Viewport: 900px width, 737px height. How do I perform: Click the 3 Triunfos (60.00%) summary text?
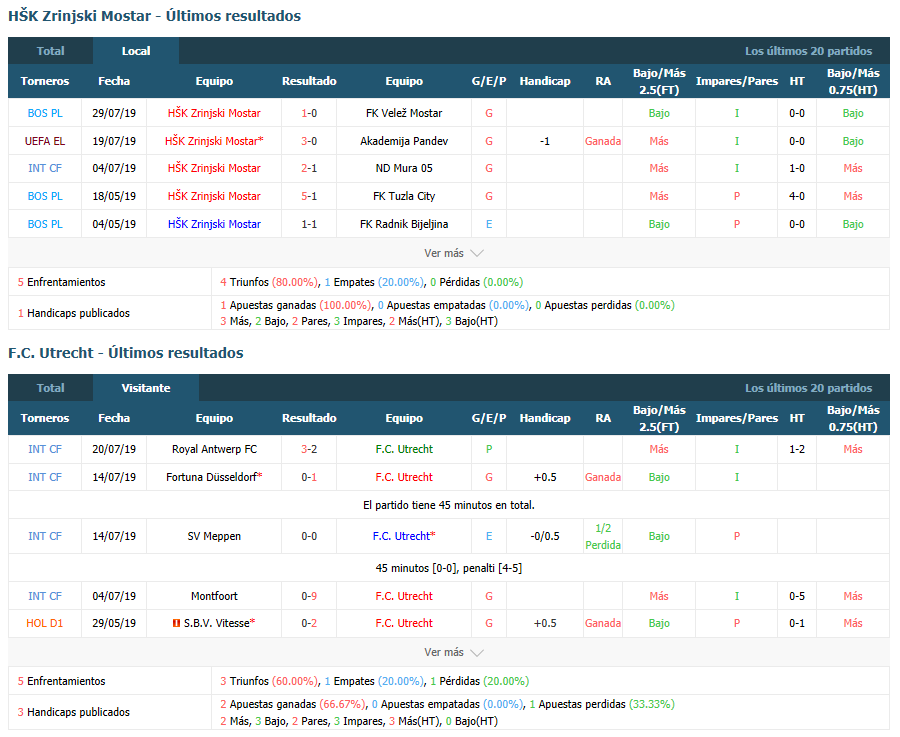pyautogui.click(x=269, y=681)
